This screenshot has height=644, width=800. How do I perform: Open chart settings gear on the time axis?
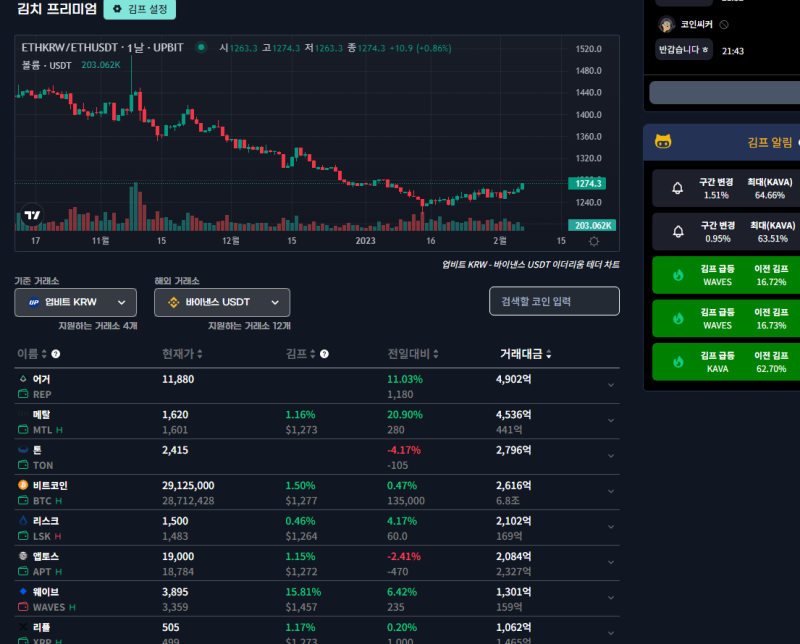click(594, 241)
